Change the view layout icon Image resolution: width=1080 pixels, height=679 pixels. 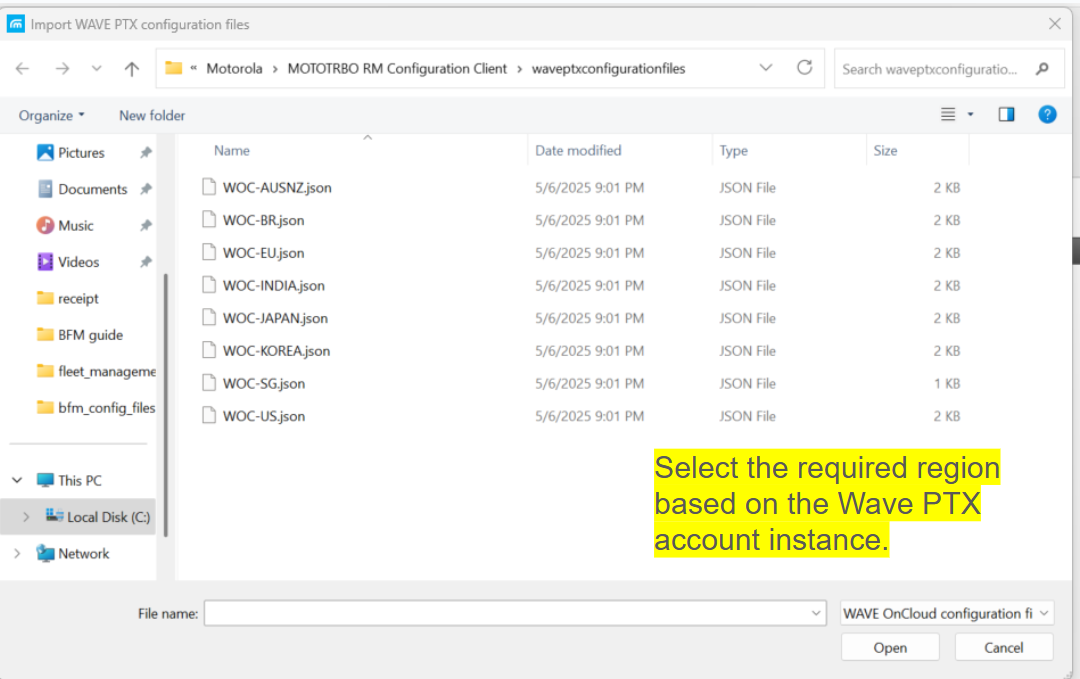948,114
